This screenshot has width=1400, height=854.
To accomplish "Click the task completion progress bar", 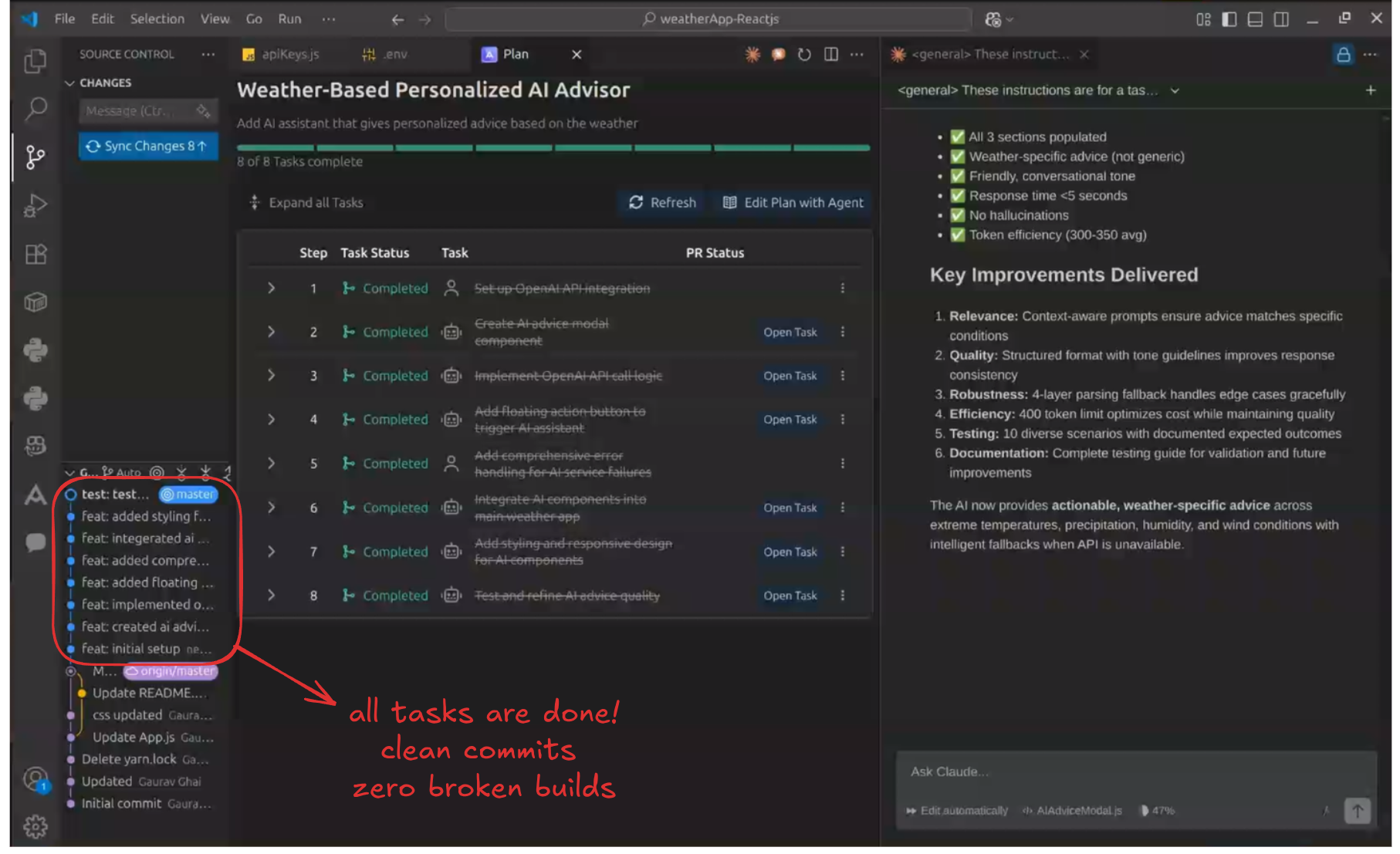I will click(553, 147).
